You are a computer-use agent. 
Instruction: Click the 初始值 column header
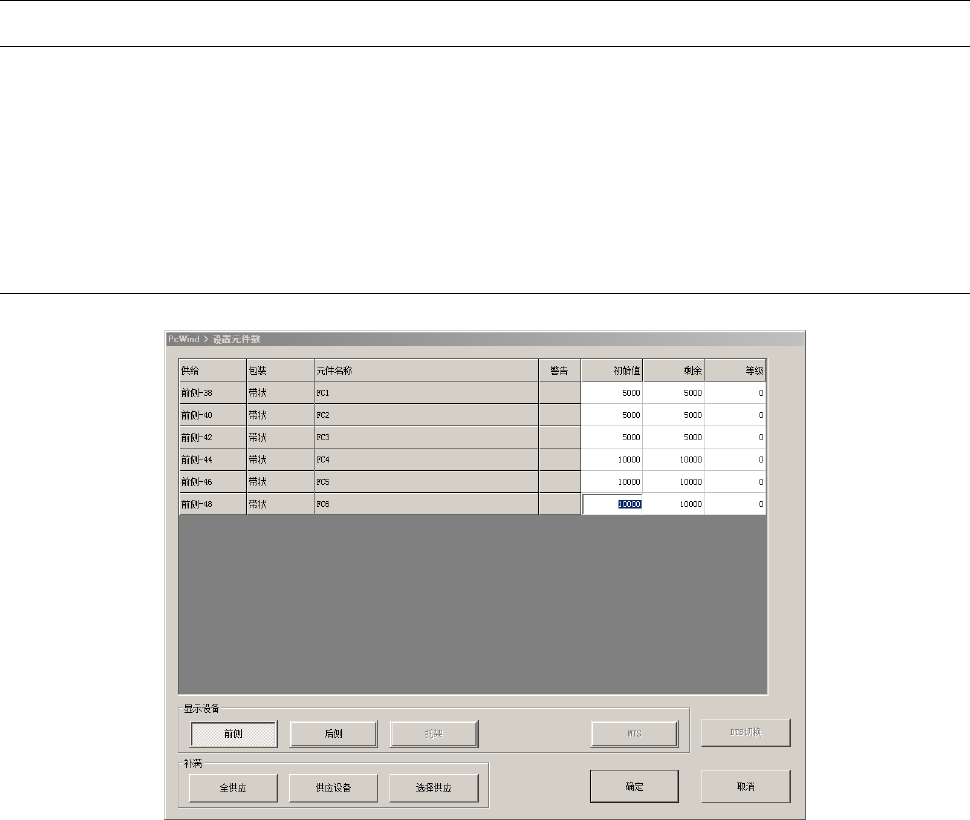coord(612,370)
